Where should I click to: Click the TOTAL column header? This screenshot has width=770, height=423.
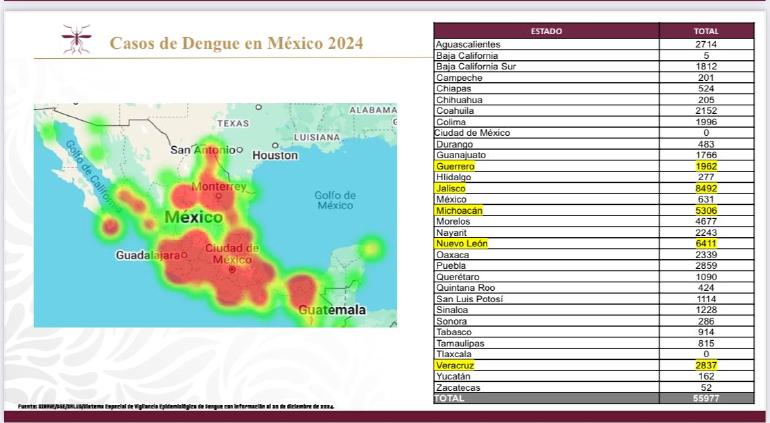coord(705,31)
